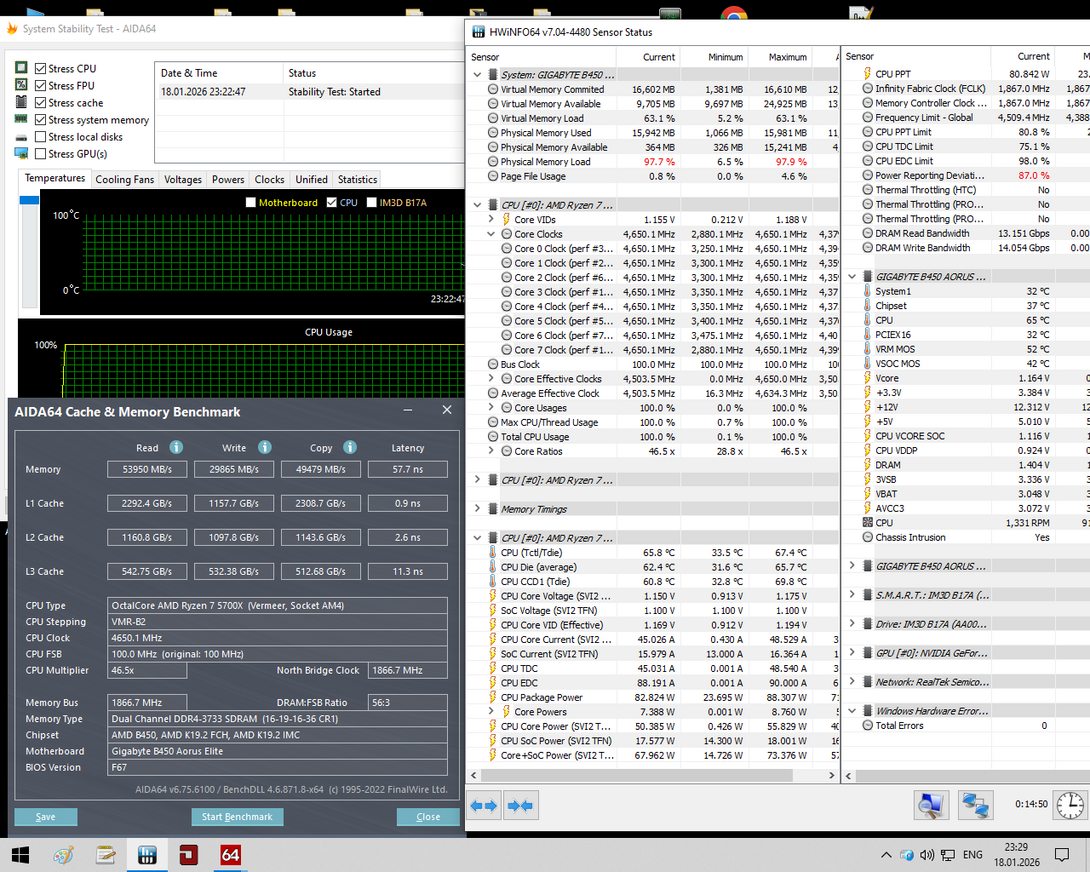Click HWiNFO monitor with magnifier icon
The height and width of the screenshot is (872, 1090).
point(931,804)
